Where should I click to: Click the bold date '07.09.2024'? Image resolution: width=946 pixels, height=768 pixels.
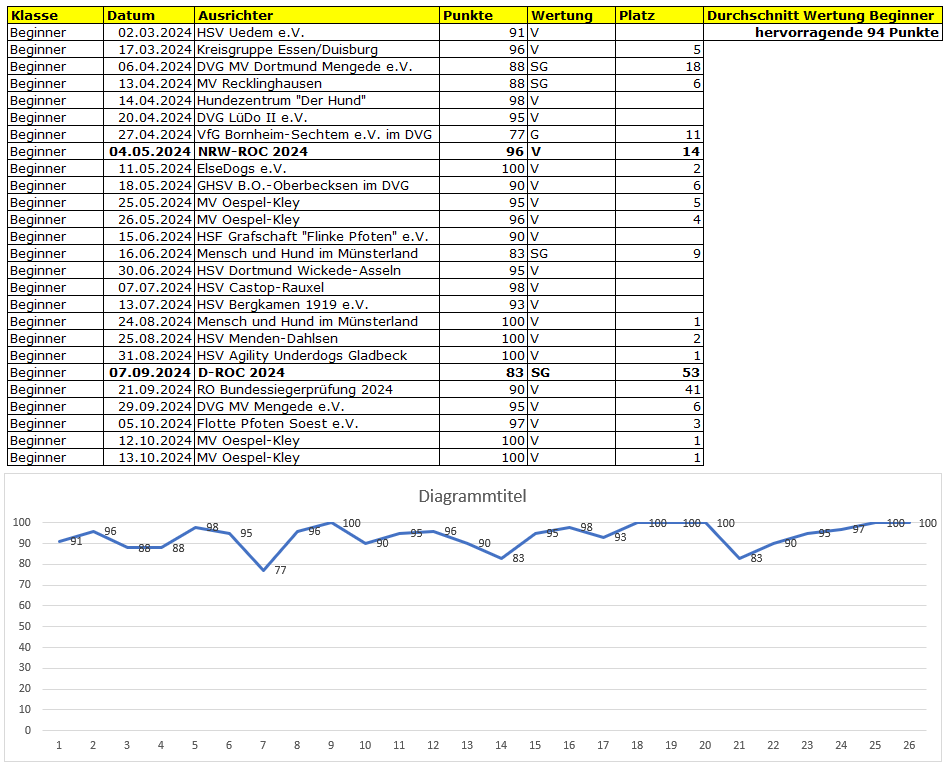pyautogui.click(x=149, y=372)
